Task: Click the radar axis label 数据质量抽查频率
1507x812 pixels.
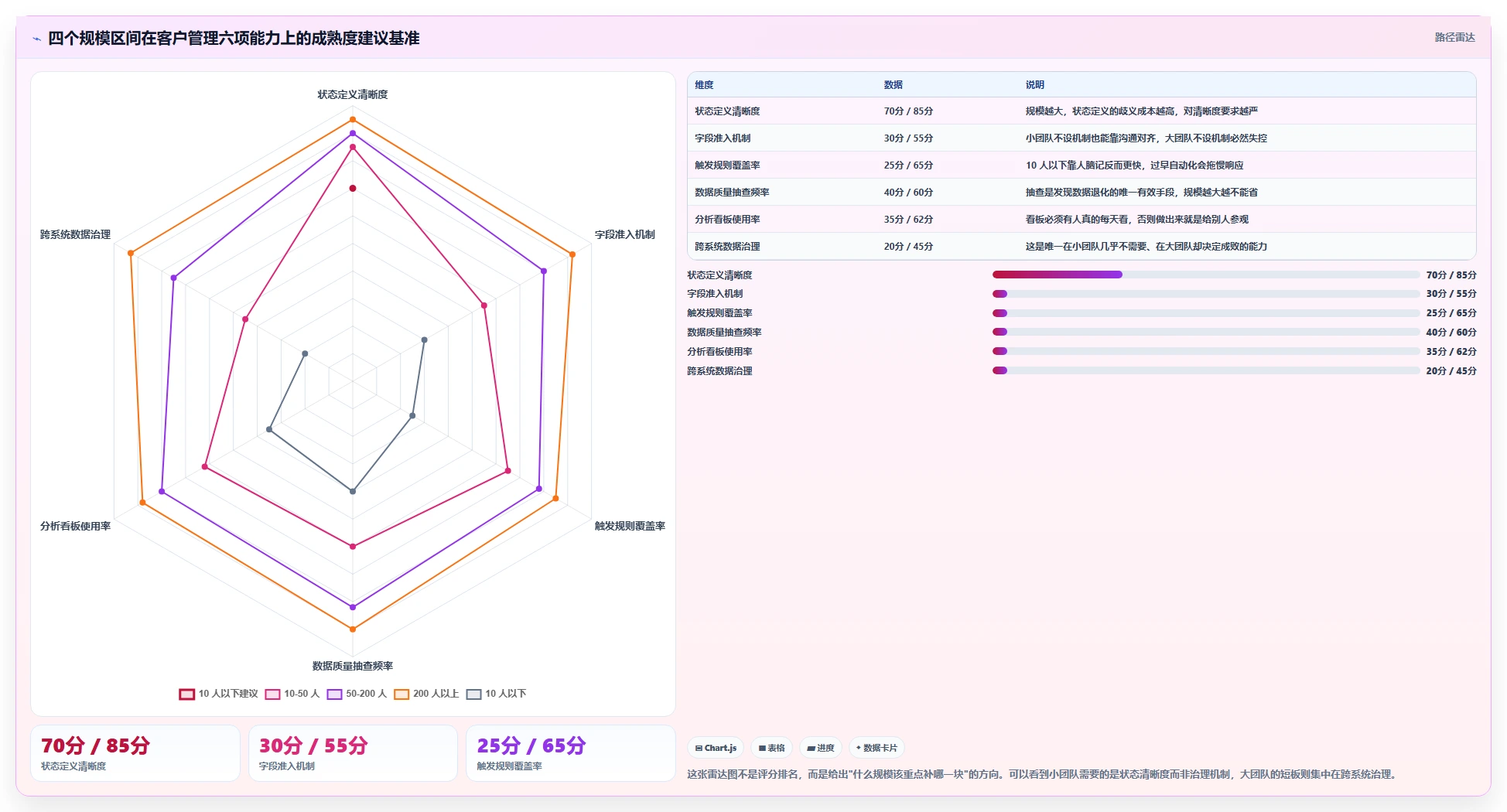Action: point(353,666)
